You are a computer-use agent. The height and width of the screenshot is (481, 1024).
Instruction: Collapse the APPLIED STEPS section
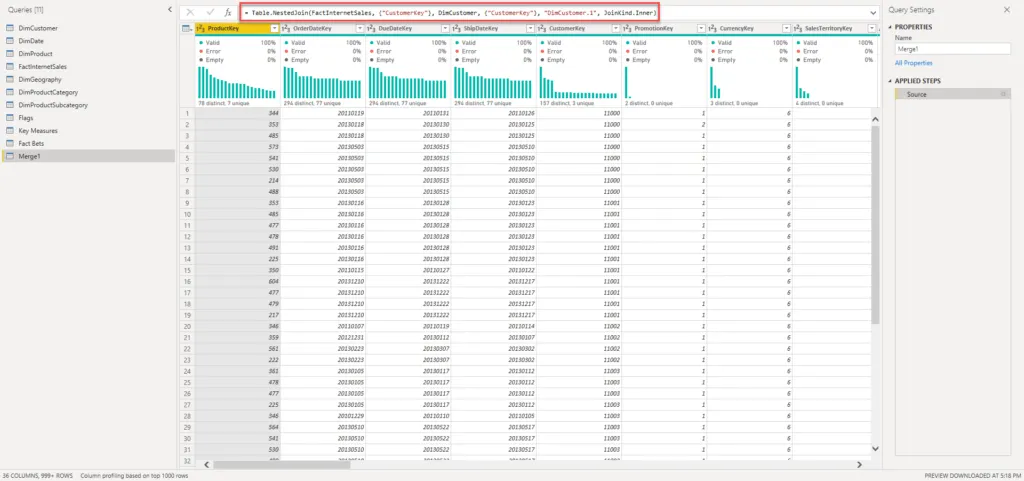[891, 81]
